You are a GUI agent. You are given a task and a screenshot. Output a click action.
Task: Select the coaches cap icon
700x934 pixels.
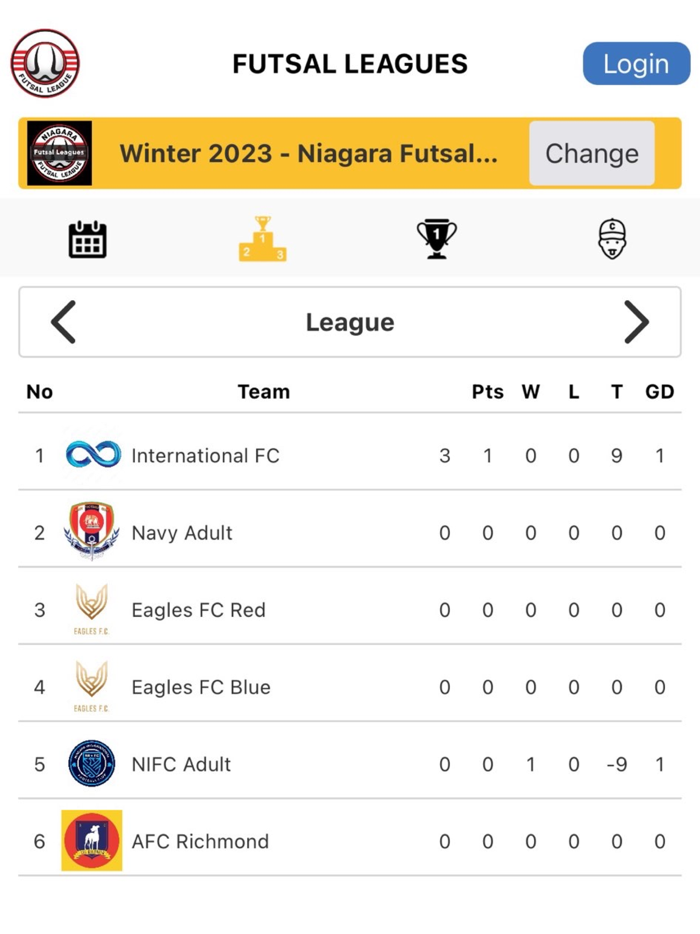point(612,237)
